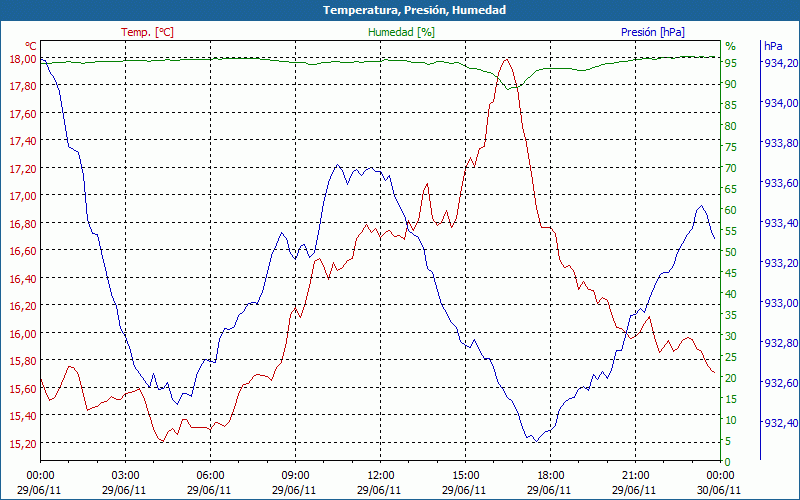Click the '12:00' time axis label
The image size is (800, 500).
(381, 477)
